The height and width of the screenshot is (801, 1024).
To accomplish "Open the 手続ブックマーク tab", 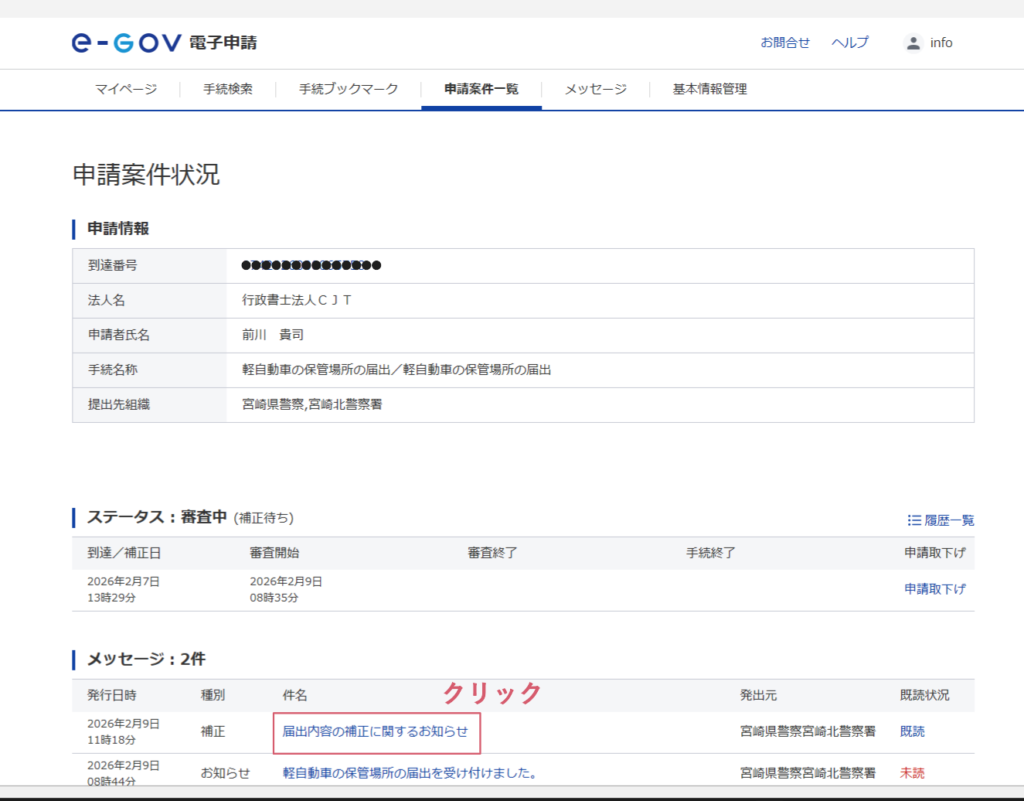I will pos(348,89).
